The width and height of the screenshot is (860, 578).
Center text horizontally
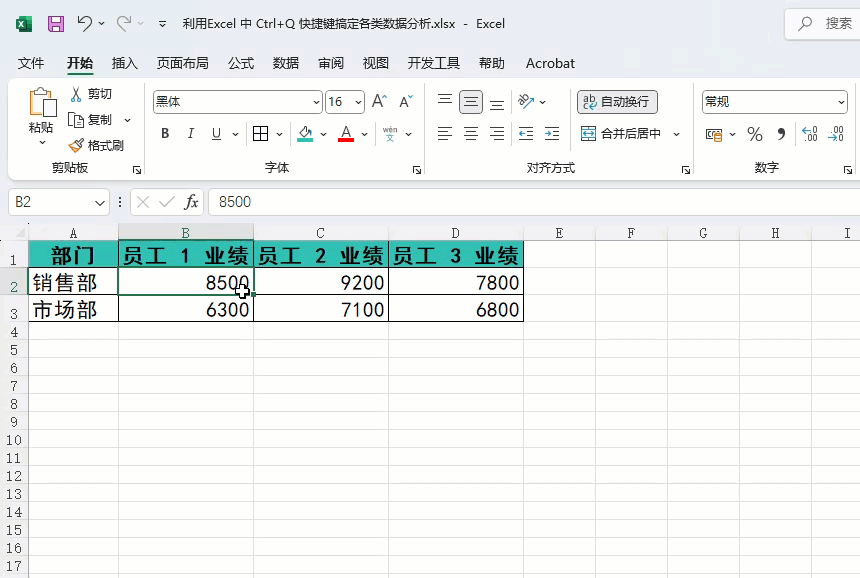coord(471,133)
